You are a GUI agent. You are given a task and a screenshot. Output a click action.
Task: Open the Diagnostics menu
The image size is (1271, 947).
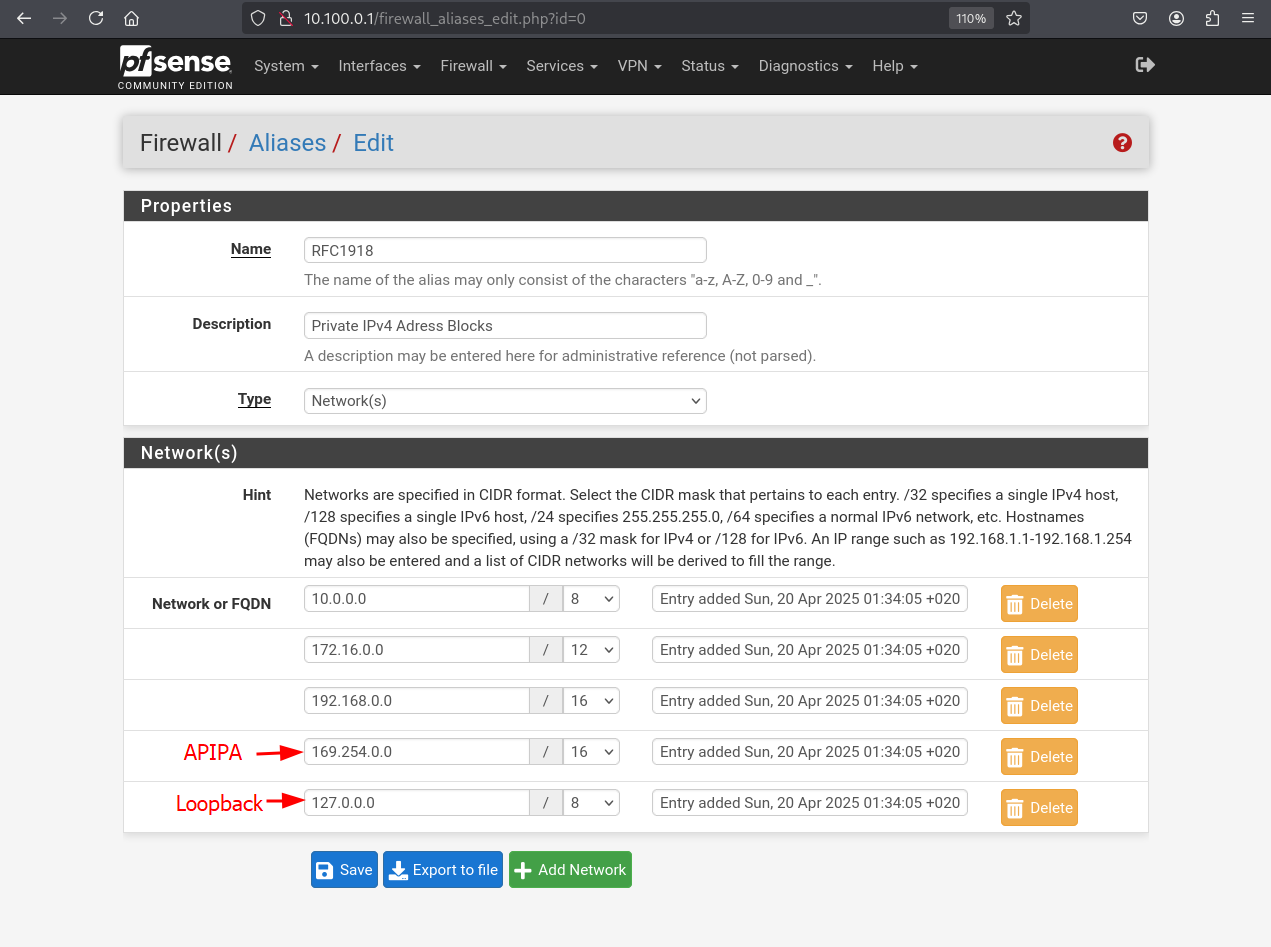pos(805,66)
